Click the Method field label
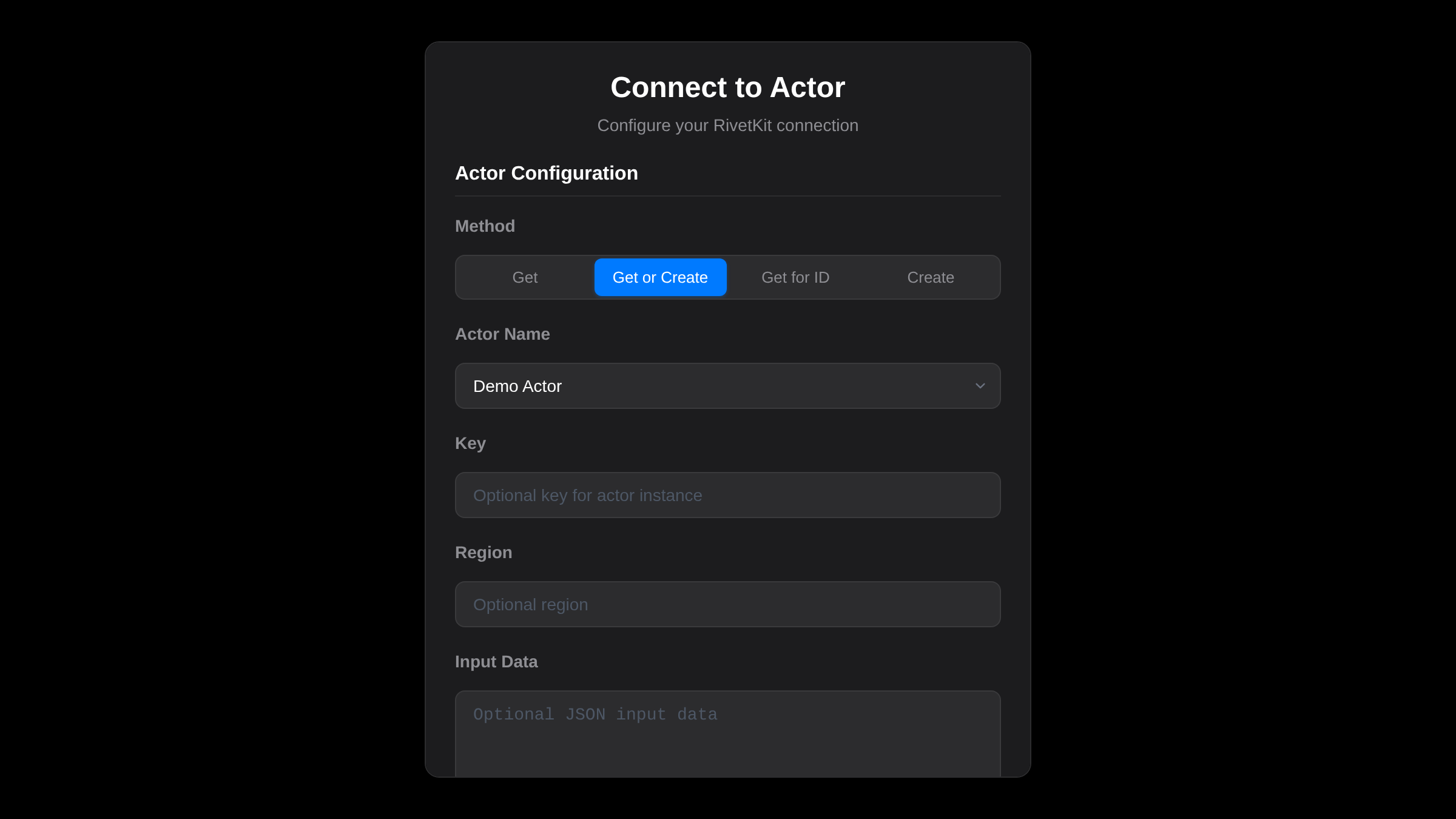The image size is (1456, 819). 485,226
